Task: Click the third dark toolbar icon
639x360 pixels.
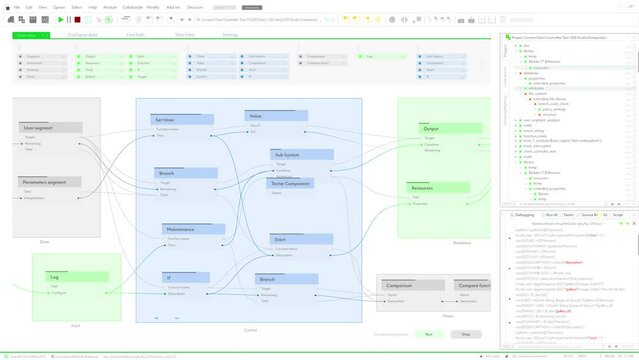Action: pyautogui.click(x=33, y=20)
